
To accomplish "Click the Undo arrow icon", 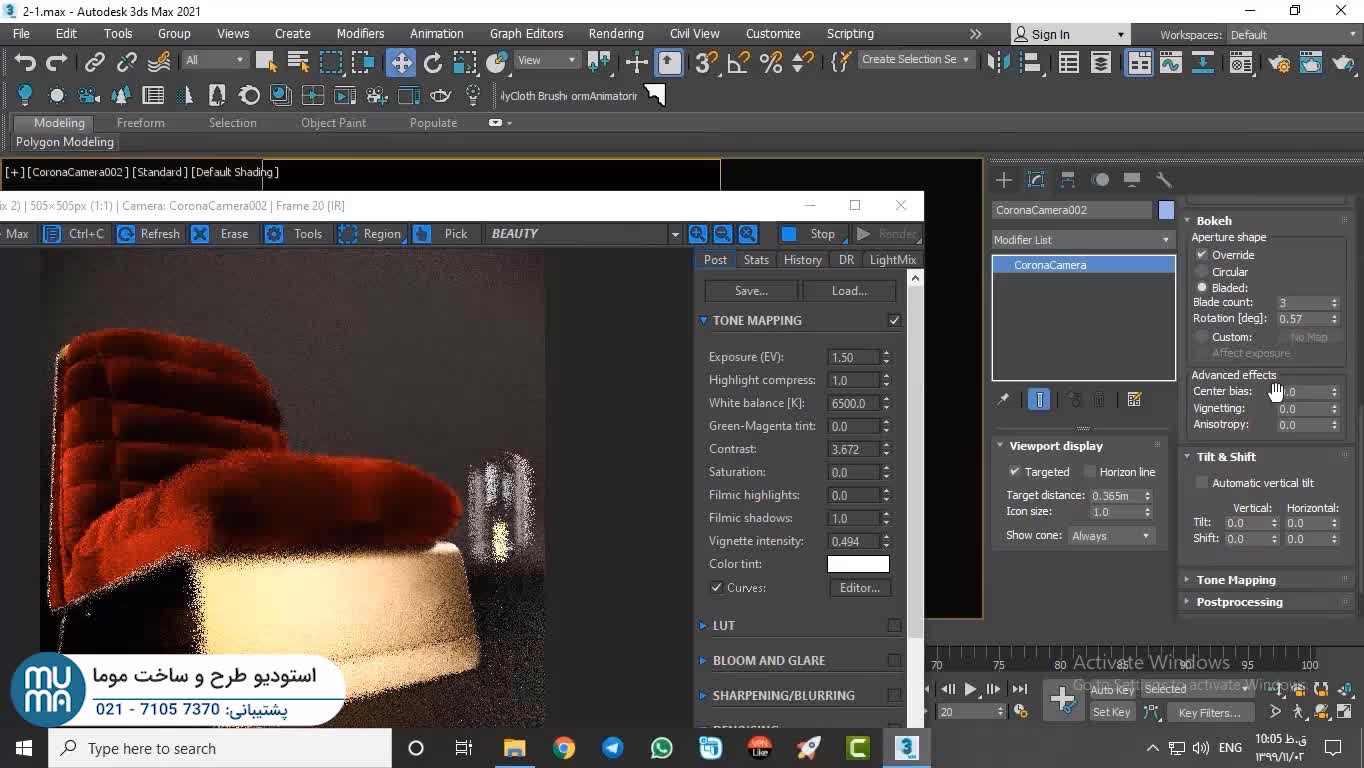I will pyautogui.click(x=24, y=63).
